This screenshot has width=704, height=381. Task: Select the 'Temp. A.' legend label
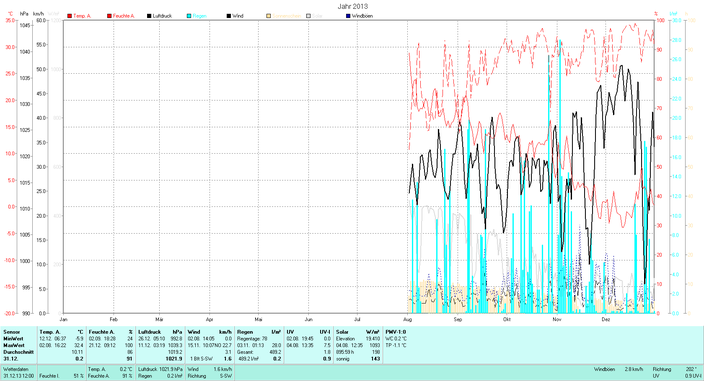pos(82,16)
